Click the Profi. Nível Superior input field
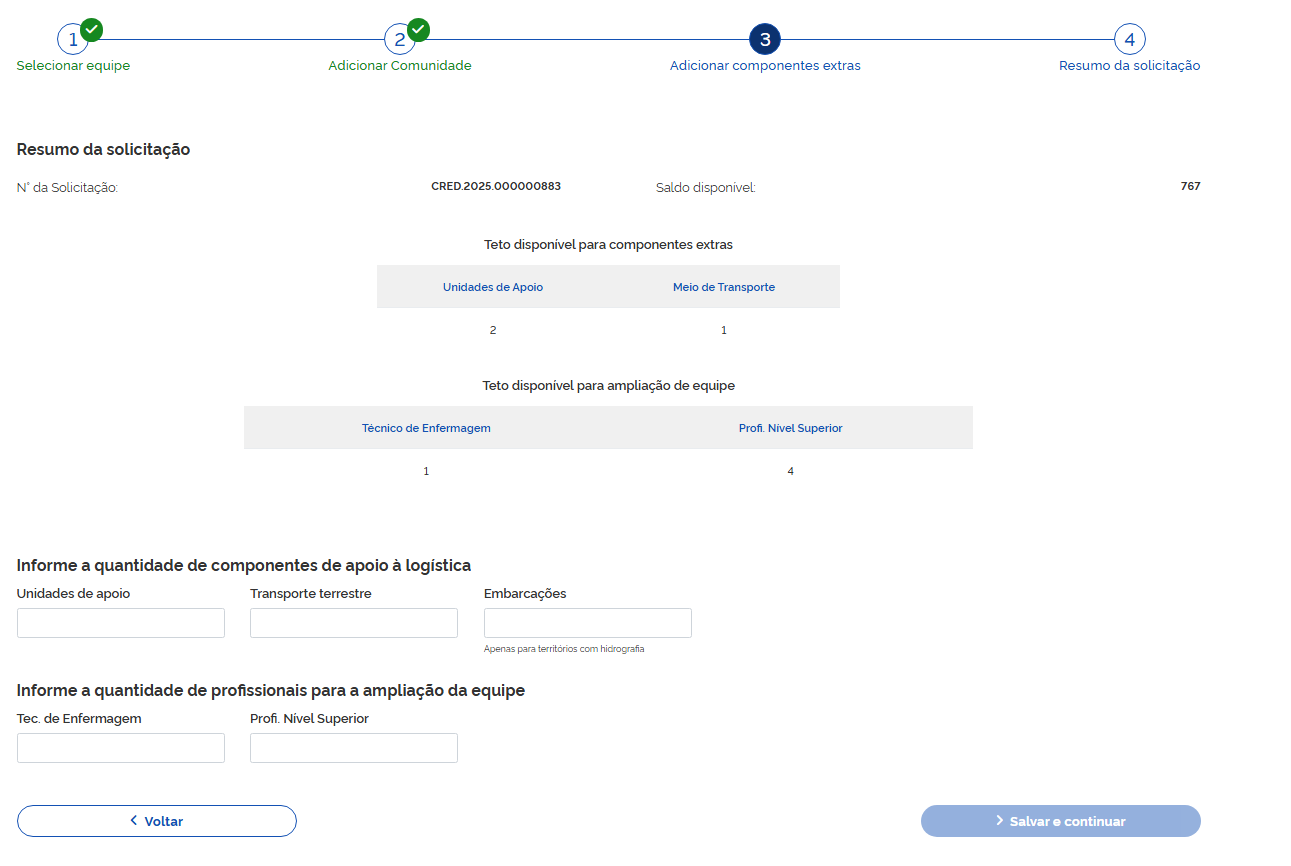The height and width of the screenshot is (866, 1291). click(354, 748)
